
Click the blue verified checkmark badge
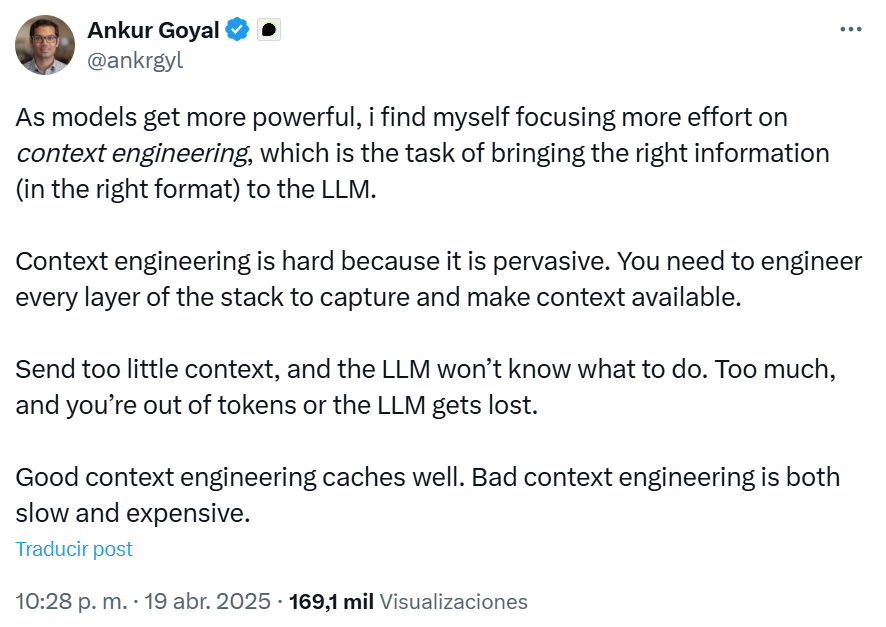pos(237,30)
